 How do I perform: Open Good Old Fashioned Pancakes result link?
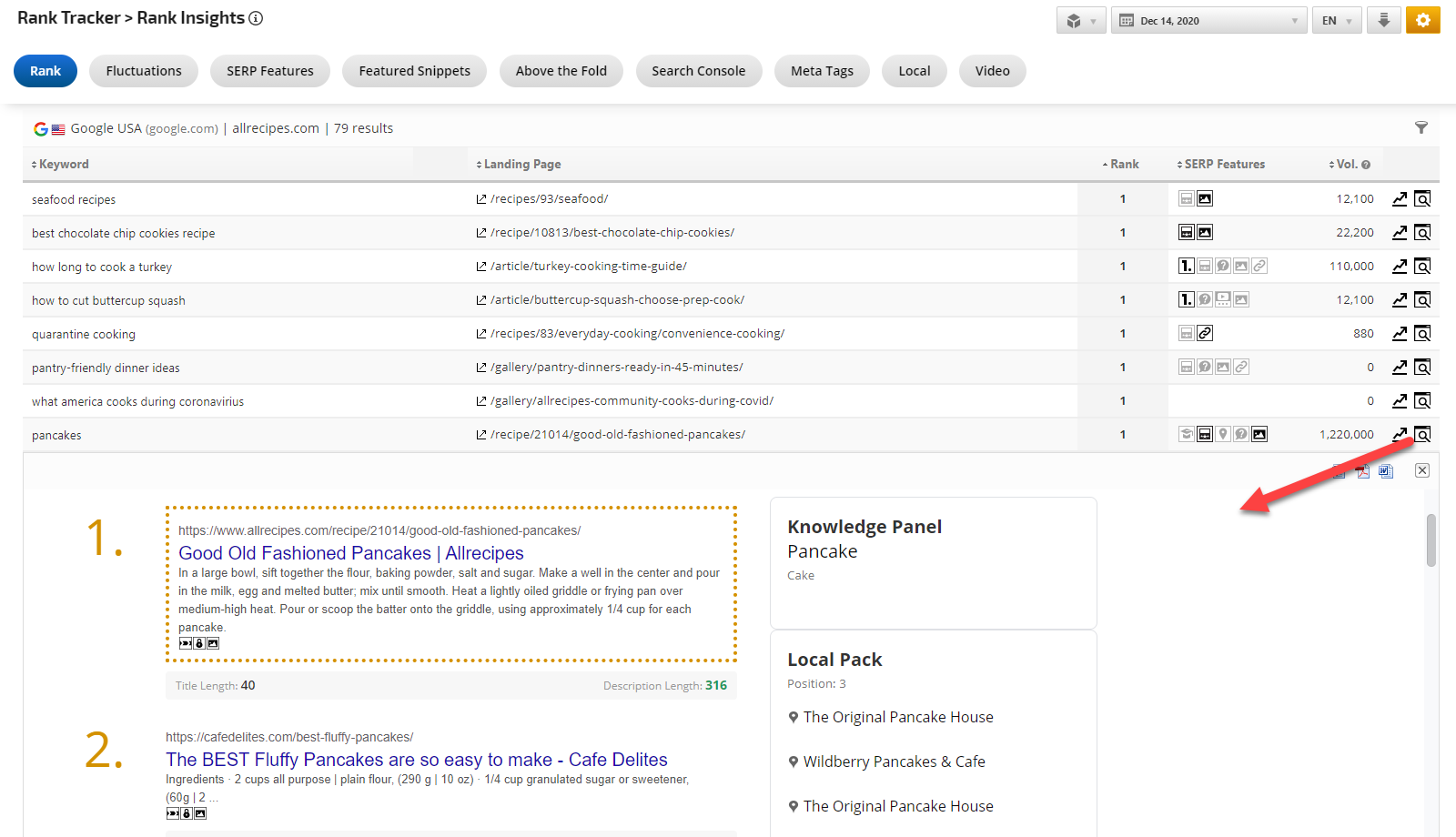[350, 553]
